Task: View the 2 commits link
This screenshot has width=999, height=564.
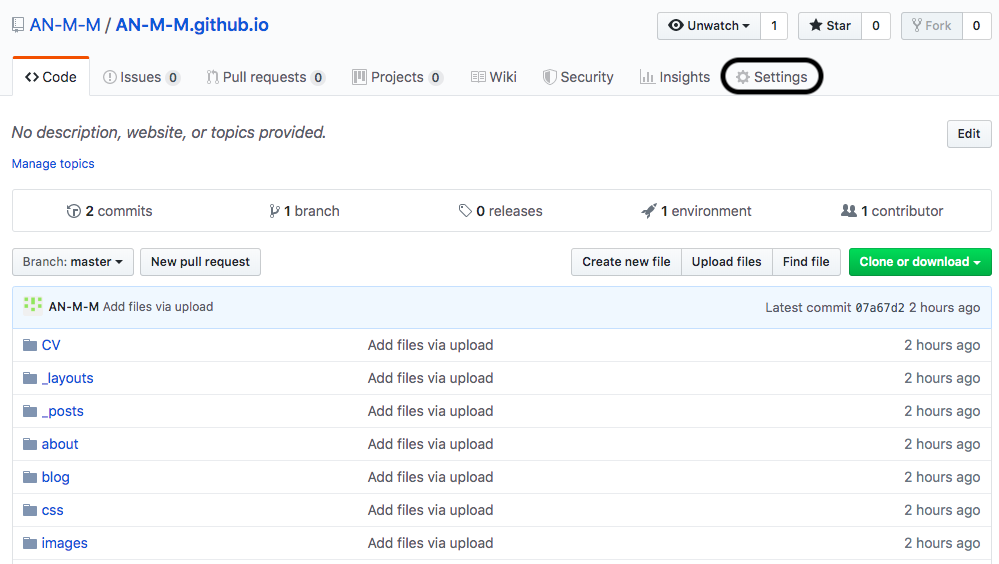Action: [x=110, y=211]
